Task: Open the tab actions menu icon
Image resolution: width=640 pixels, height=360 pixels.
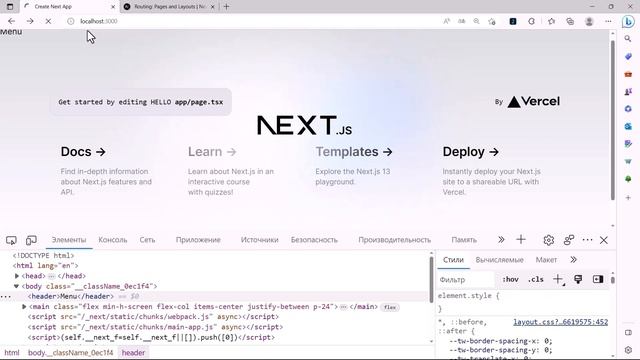Action: coord(10,7)
